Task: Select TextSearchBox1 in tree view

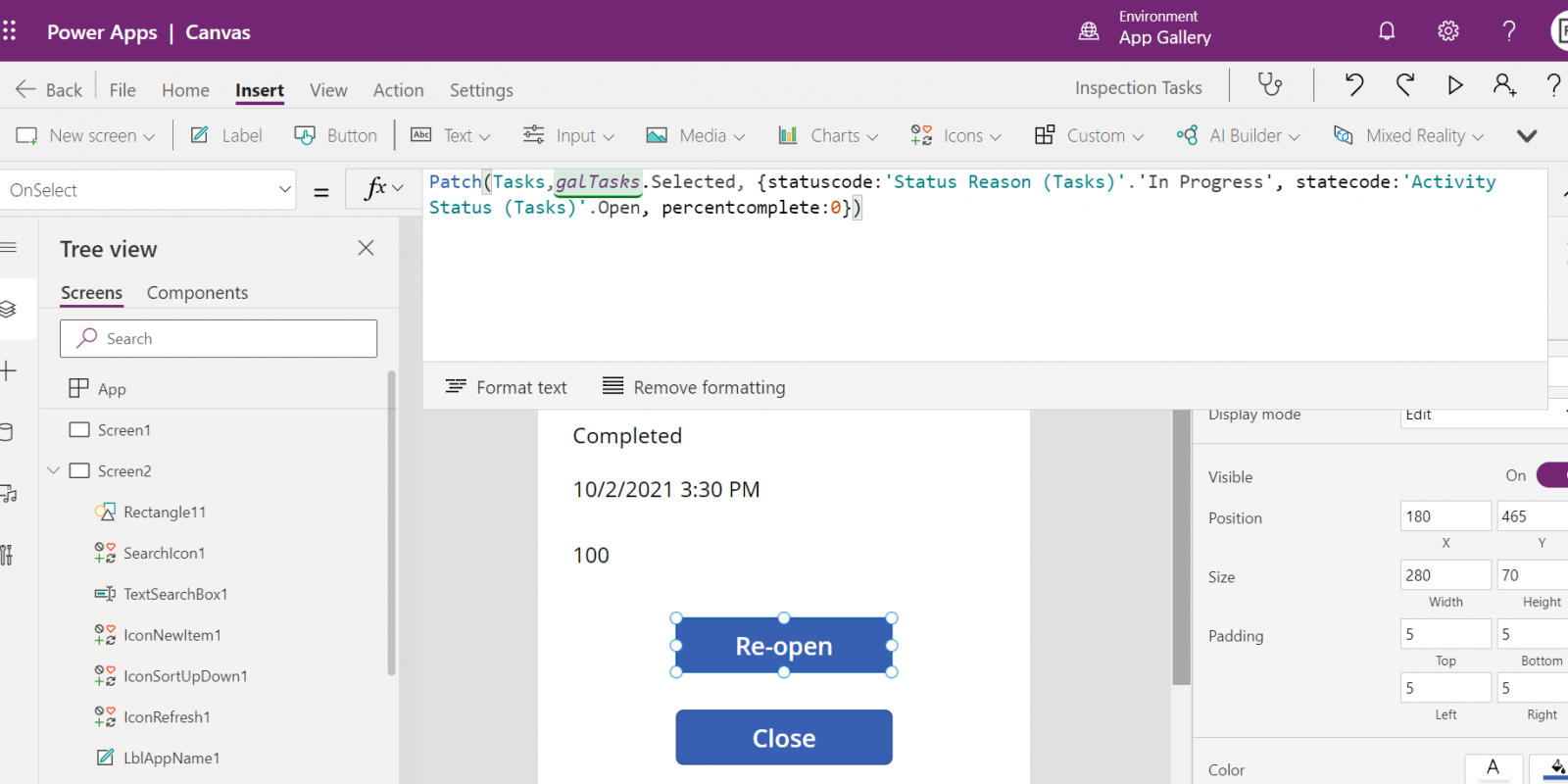Action: tap(175, 594)
